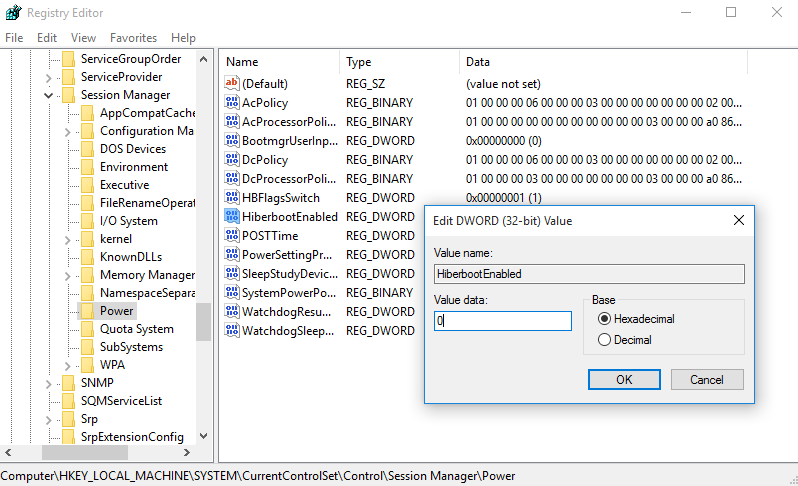This screenshot has height=486, width=798.
Task: Click the SNMP folder icon
Action: [x=68, y=383]
